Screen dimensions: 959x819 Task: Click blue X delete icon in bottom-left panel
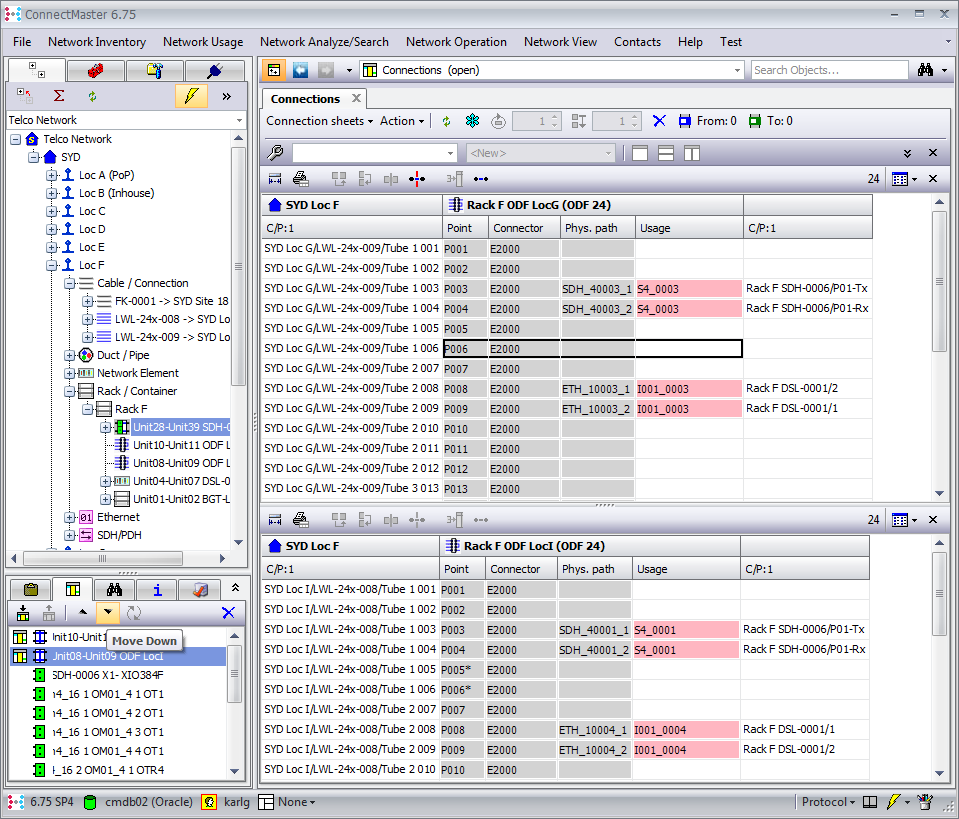228,612
